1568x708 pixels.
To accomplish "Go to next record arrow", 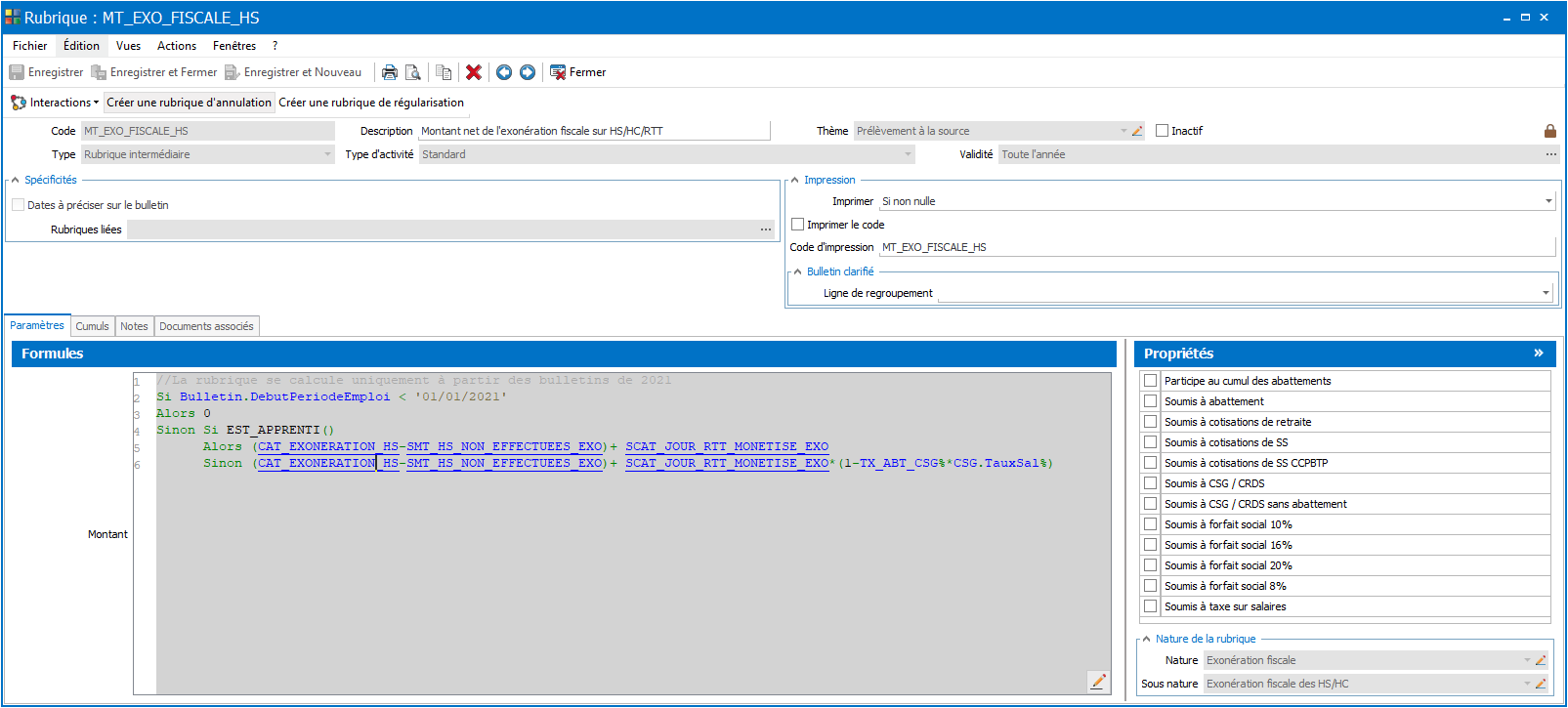I will [528, 72].
